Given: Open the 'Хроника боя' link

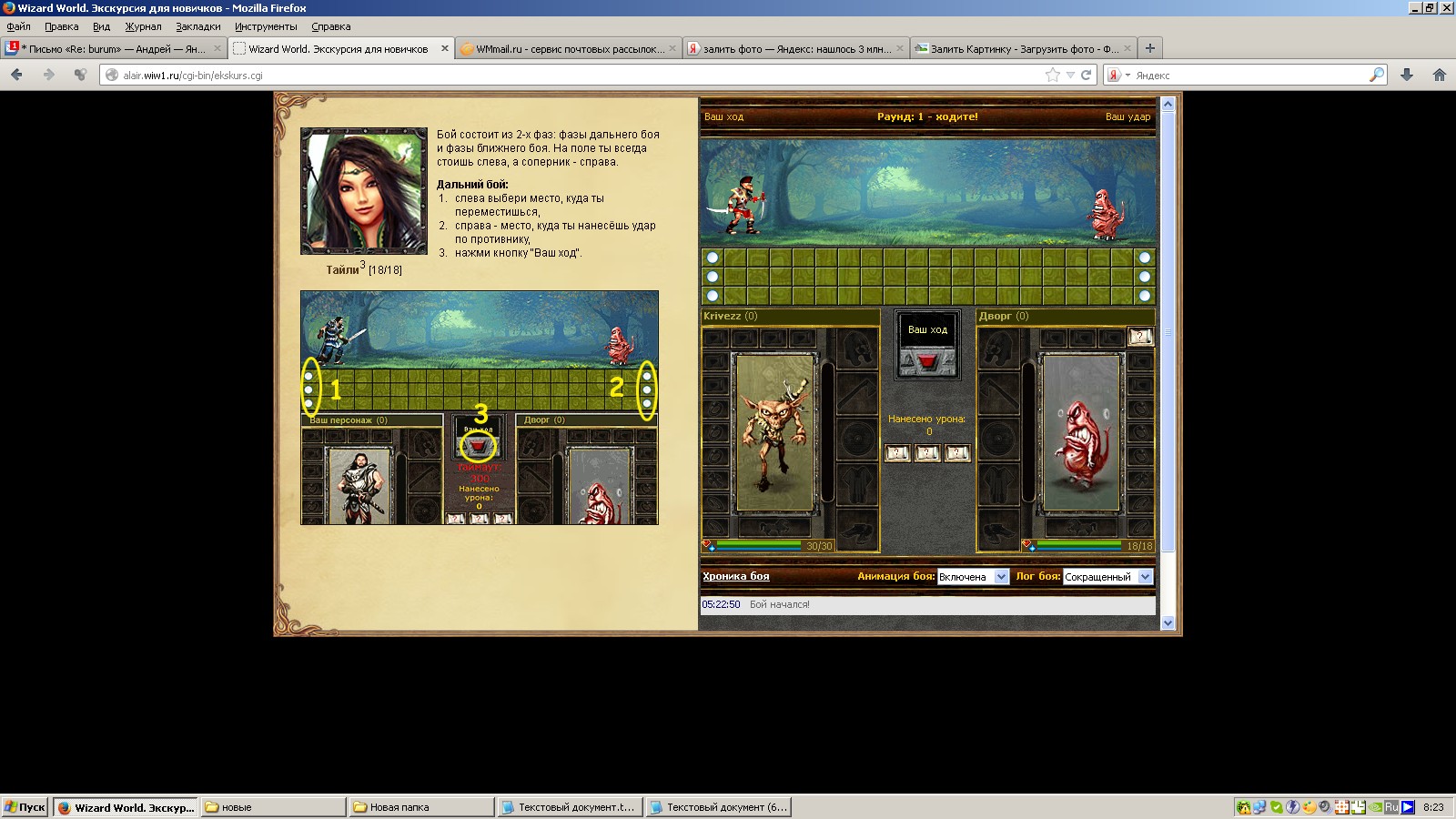Looking at the screenshot, I should 735,576.
